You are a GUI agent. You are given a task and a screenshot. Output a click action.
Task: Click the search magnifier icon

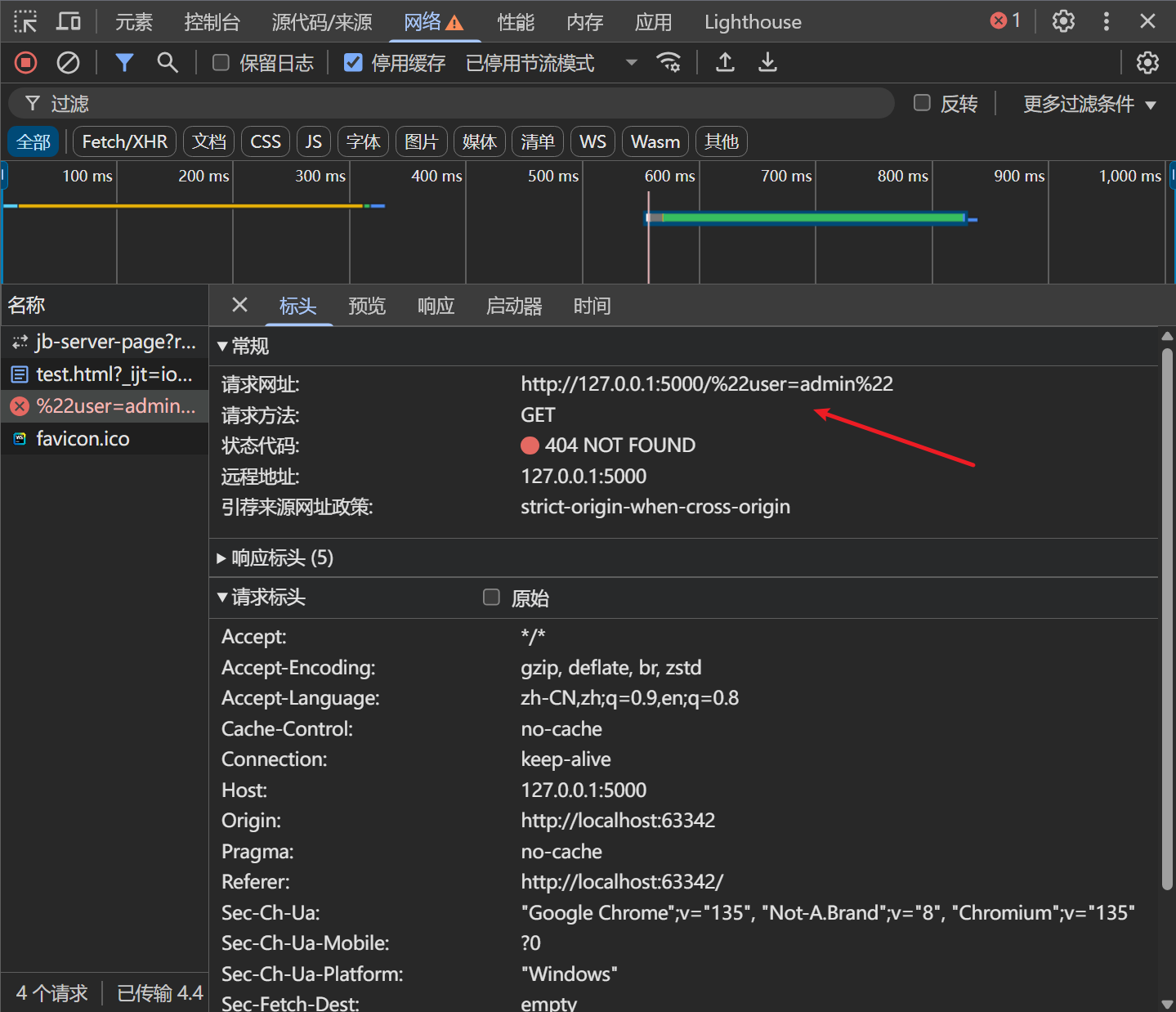coord(168,62)
